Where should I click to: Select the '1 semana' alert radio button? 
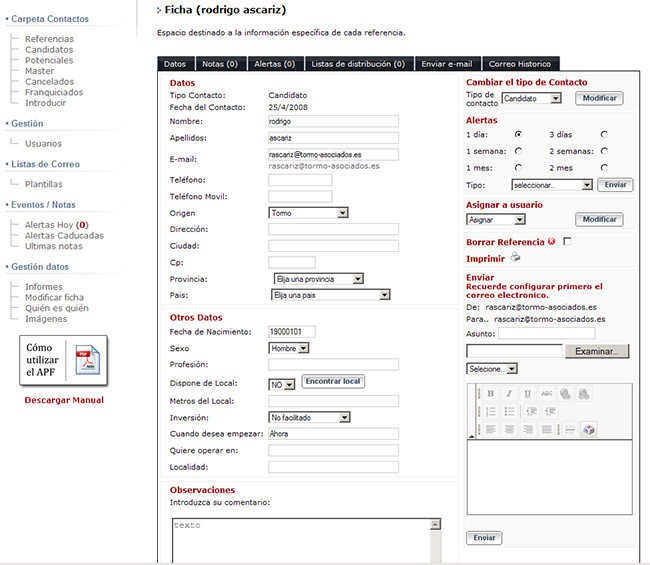(x=518, y=151)
